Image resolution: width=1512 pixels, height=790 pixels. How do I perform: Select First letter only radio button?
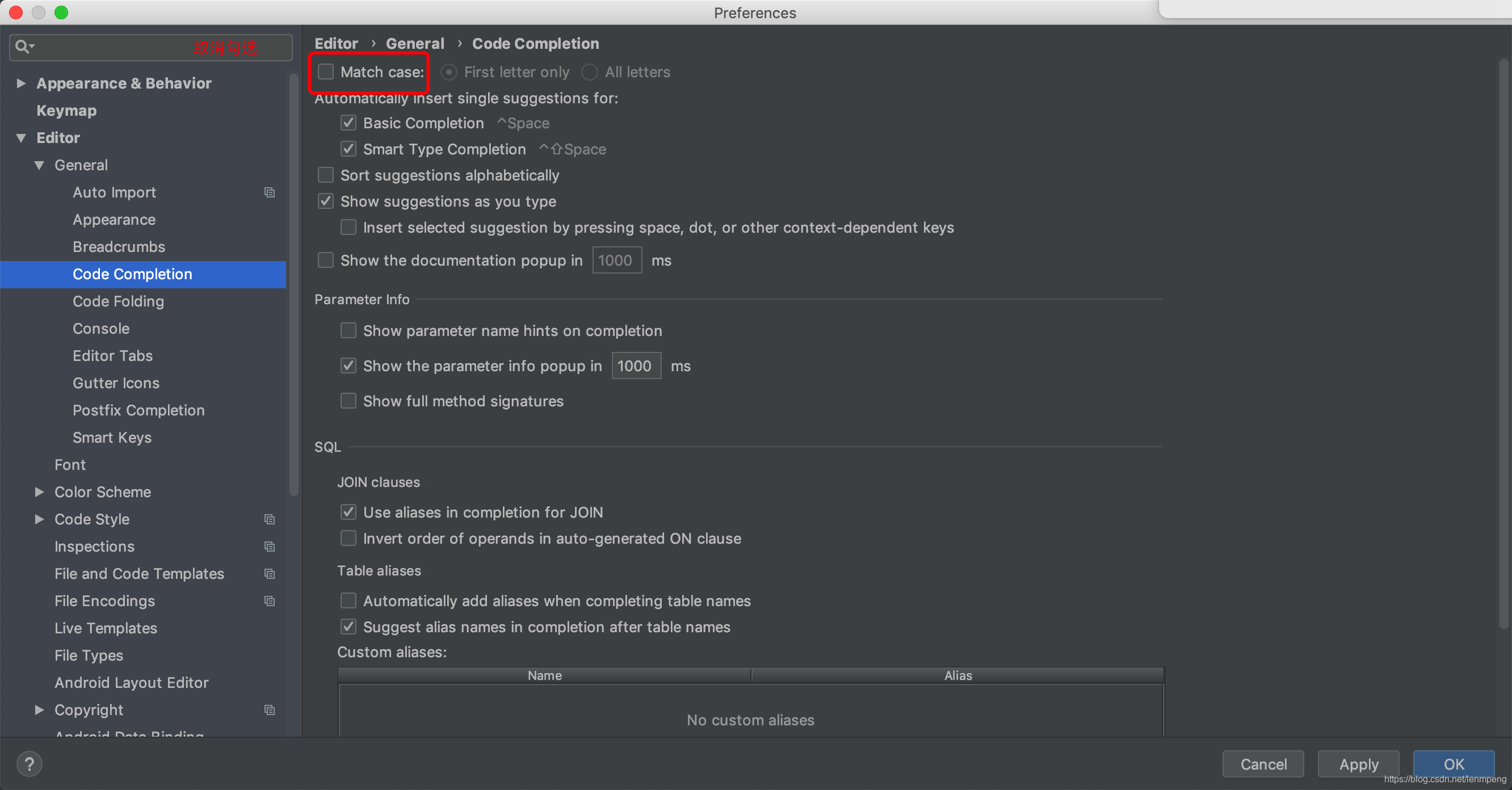coord(449,72)
